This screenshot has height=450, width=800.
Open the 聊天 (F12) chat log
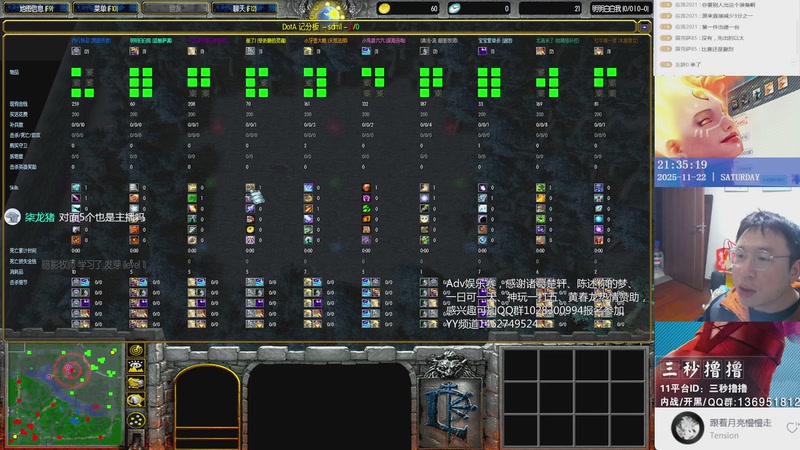tap(244, 8)
